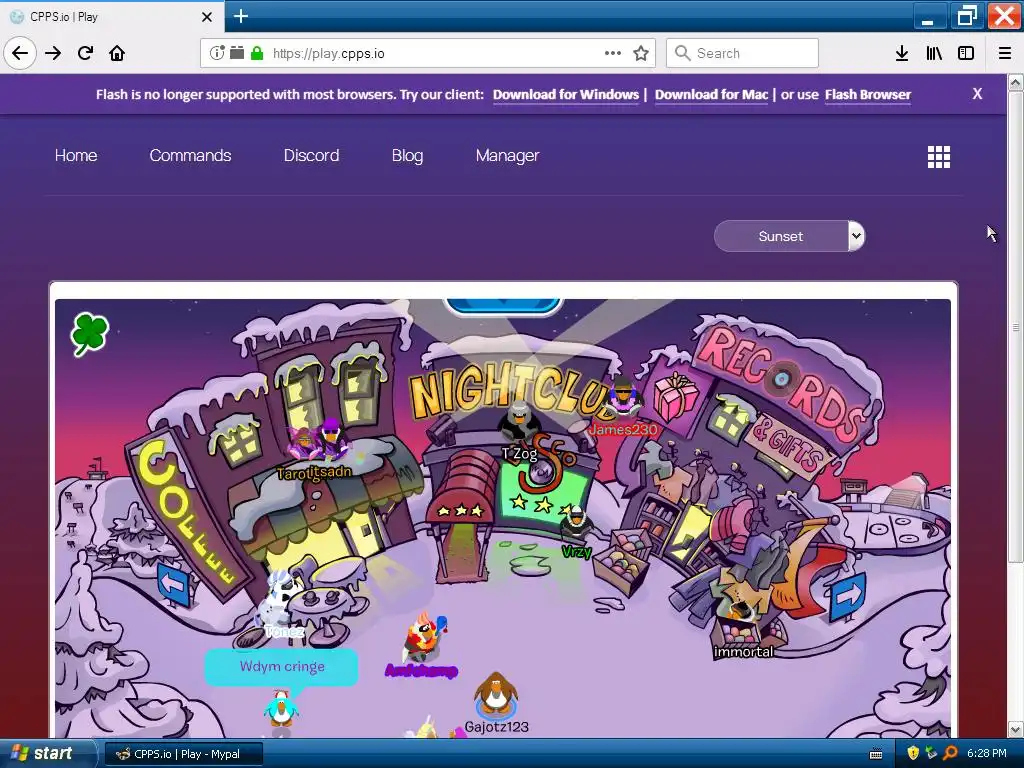1024x768 pixels.
Task: Click the browser forward arrow
Action: tap(53, 53)
